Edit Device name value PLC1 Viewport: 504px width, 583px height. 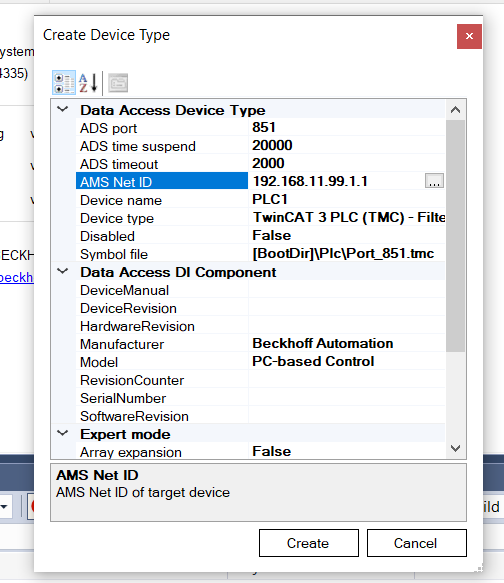tap(346, 200)
